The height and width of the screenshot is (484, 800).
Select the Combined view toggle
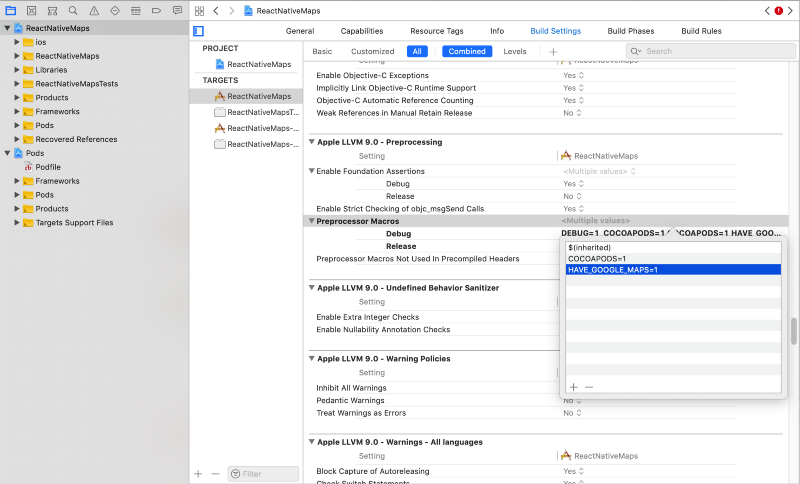pos(466,51)
